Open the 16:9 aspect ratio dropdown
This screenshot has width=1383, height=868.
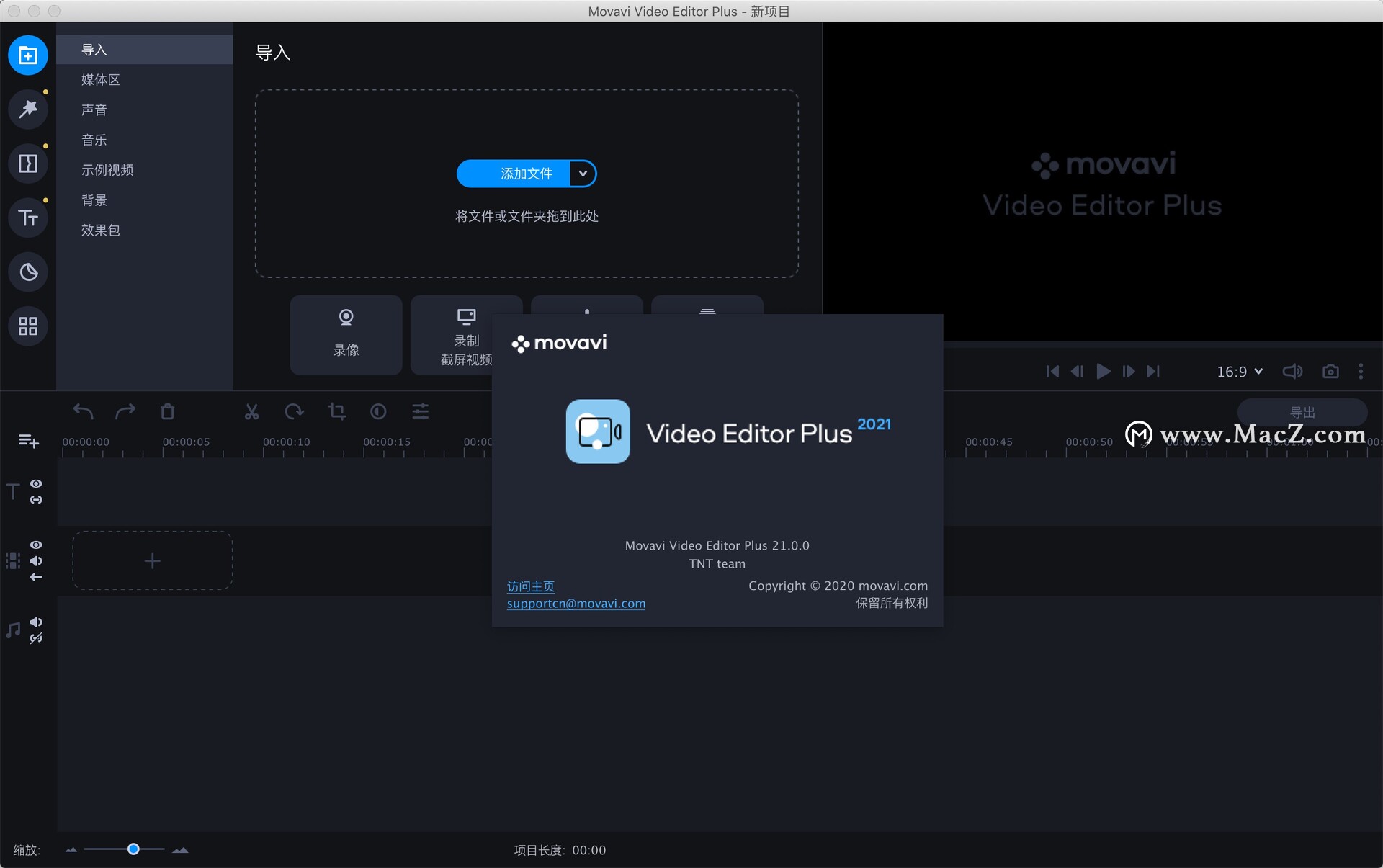[1240, 372]
